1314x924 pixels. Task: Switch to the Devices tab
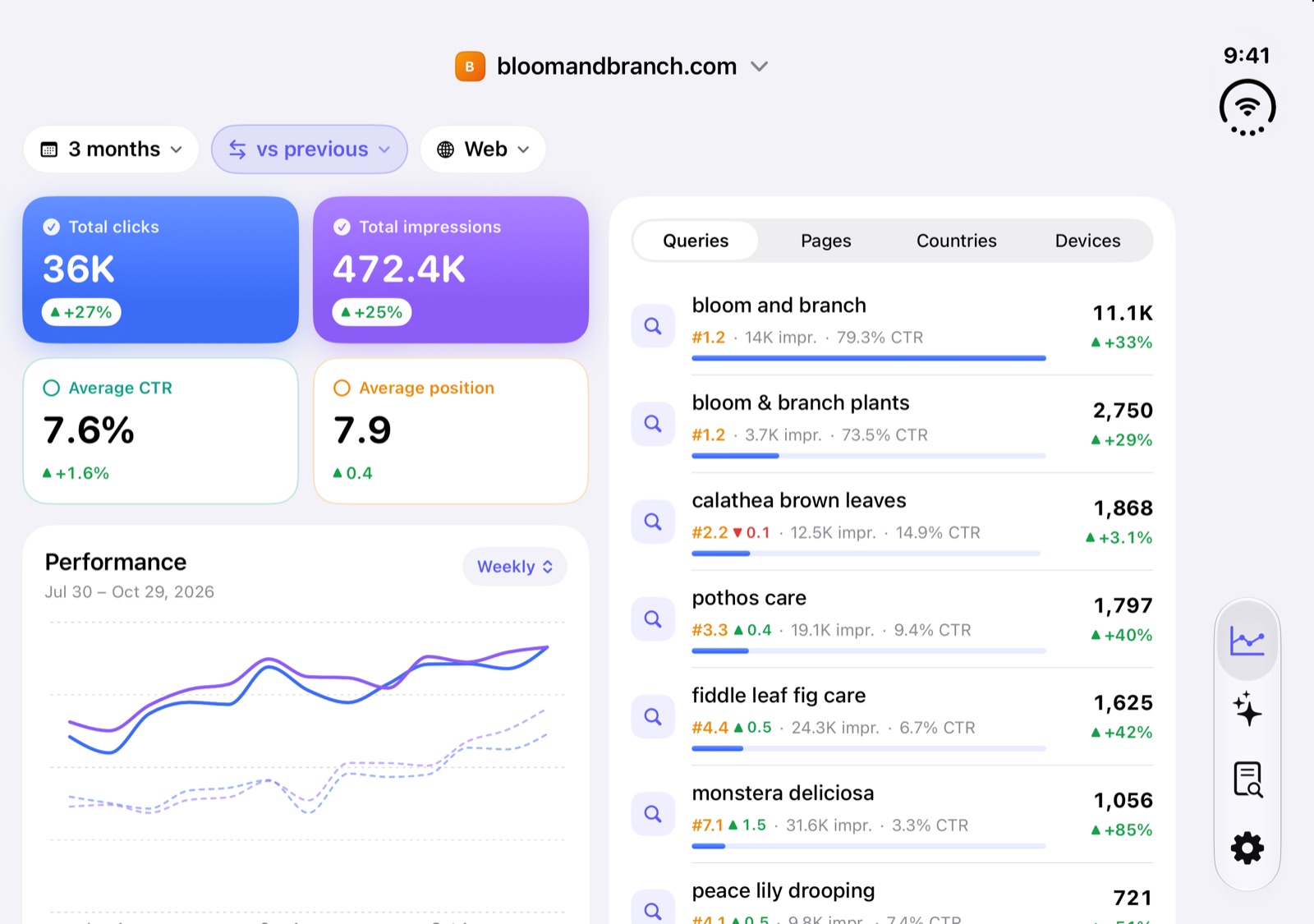pos(1087,241)
